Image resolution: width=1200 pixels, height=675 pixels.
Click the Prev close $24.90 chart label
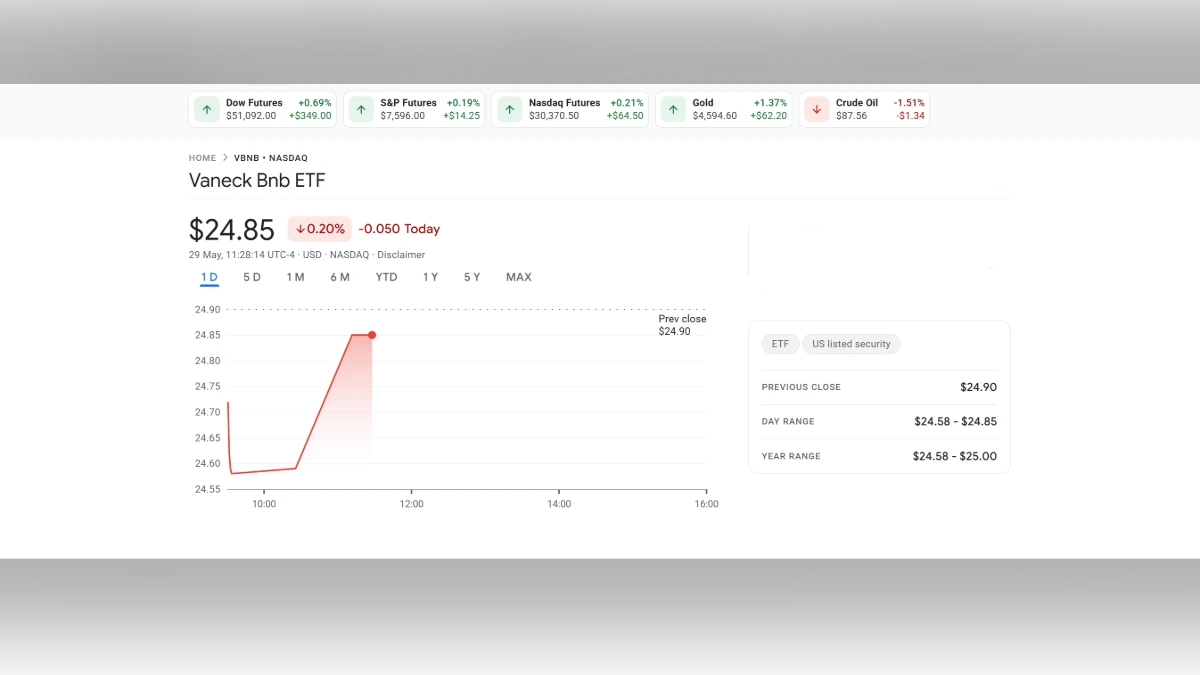pyautogui.click(x=682, y=325)
